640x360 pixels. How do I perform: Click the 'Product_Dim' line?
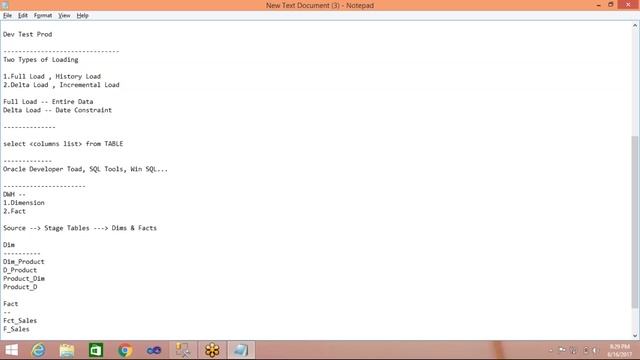point(24,279)
